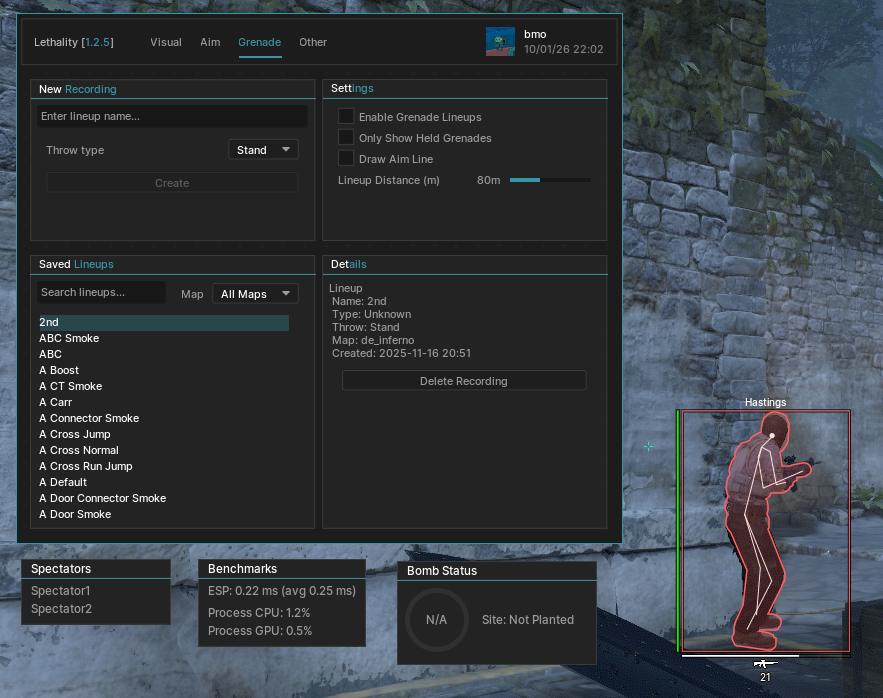Open the Throw type Stand dropdown
The image size is (883, 698).
coord(263,150)
